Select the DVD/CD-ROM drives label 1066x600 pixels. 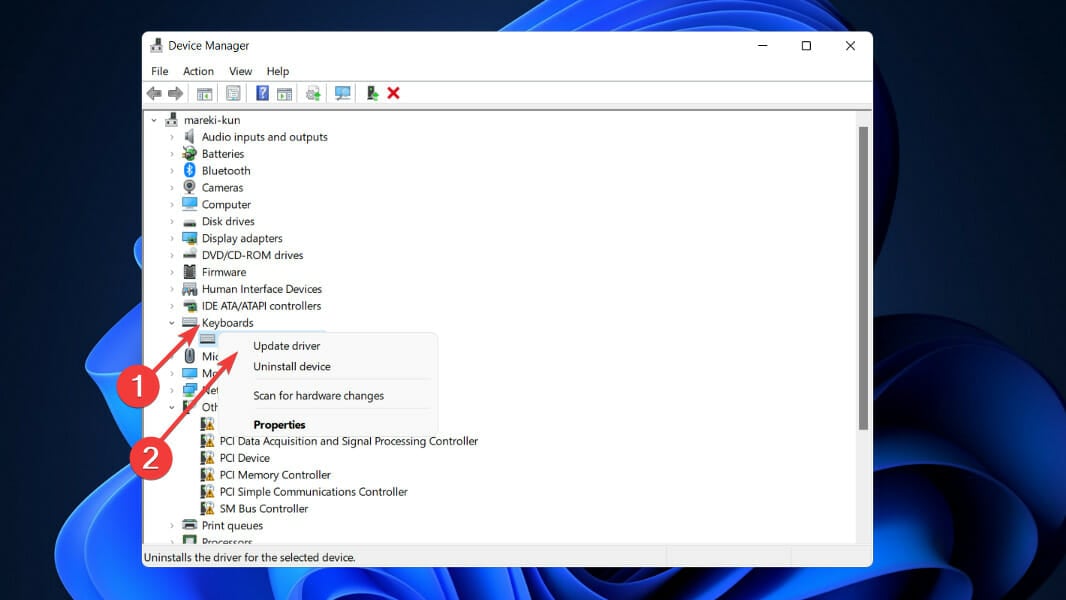click(252, 255)
